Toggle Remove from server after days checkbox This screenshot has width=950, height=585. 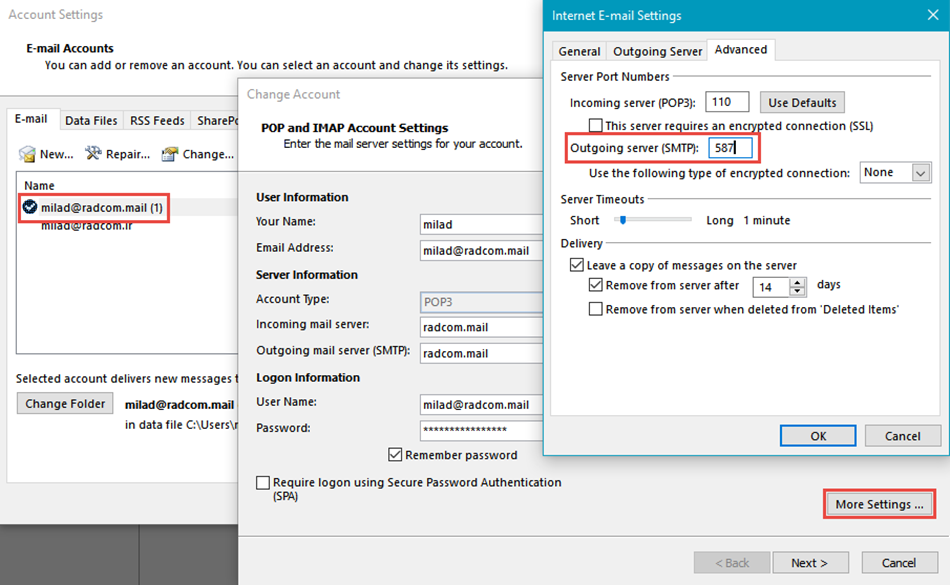pos(596,286)
